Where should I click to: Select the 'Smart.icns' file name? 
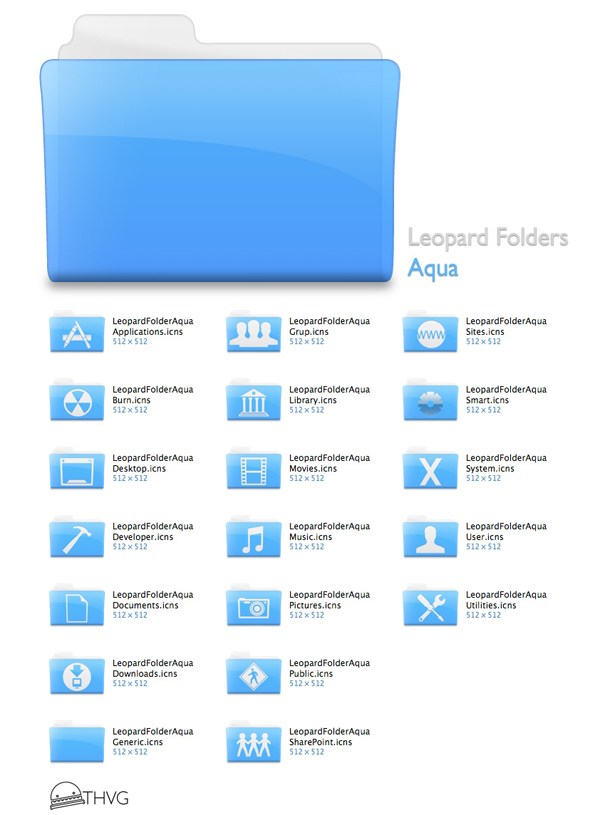point(487,400)
